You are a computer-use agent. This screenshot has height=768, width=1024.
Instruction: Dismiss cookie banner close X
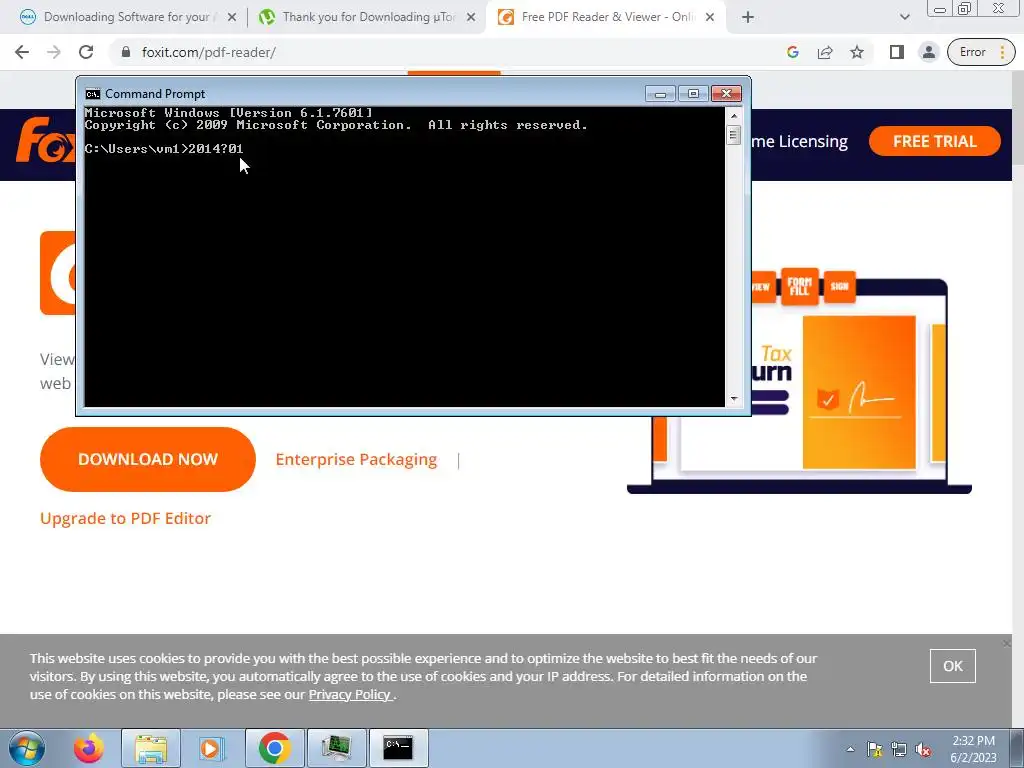[1007, 644]
